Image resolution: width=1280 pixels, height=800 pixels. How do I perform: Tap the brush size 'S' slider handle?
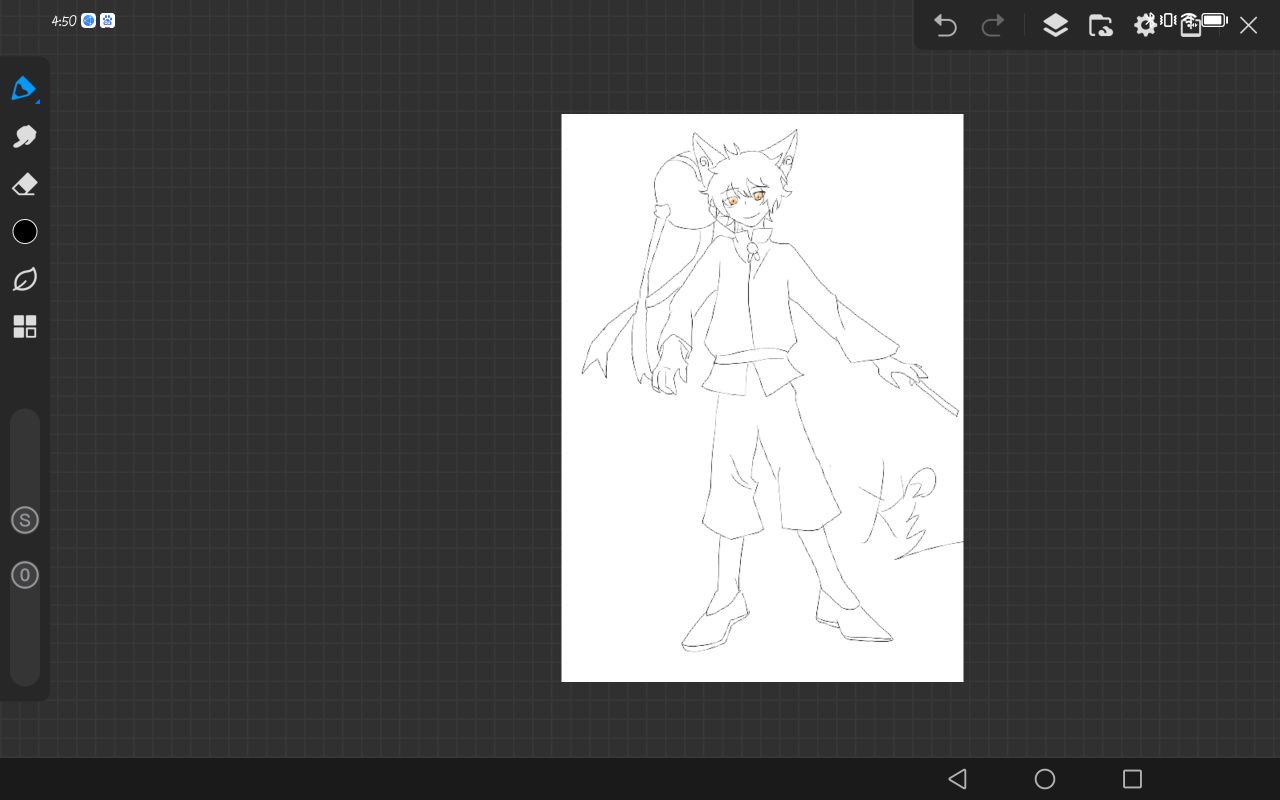tap(25, 520)
